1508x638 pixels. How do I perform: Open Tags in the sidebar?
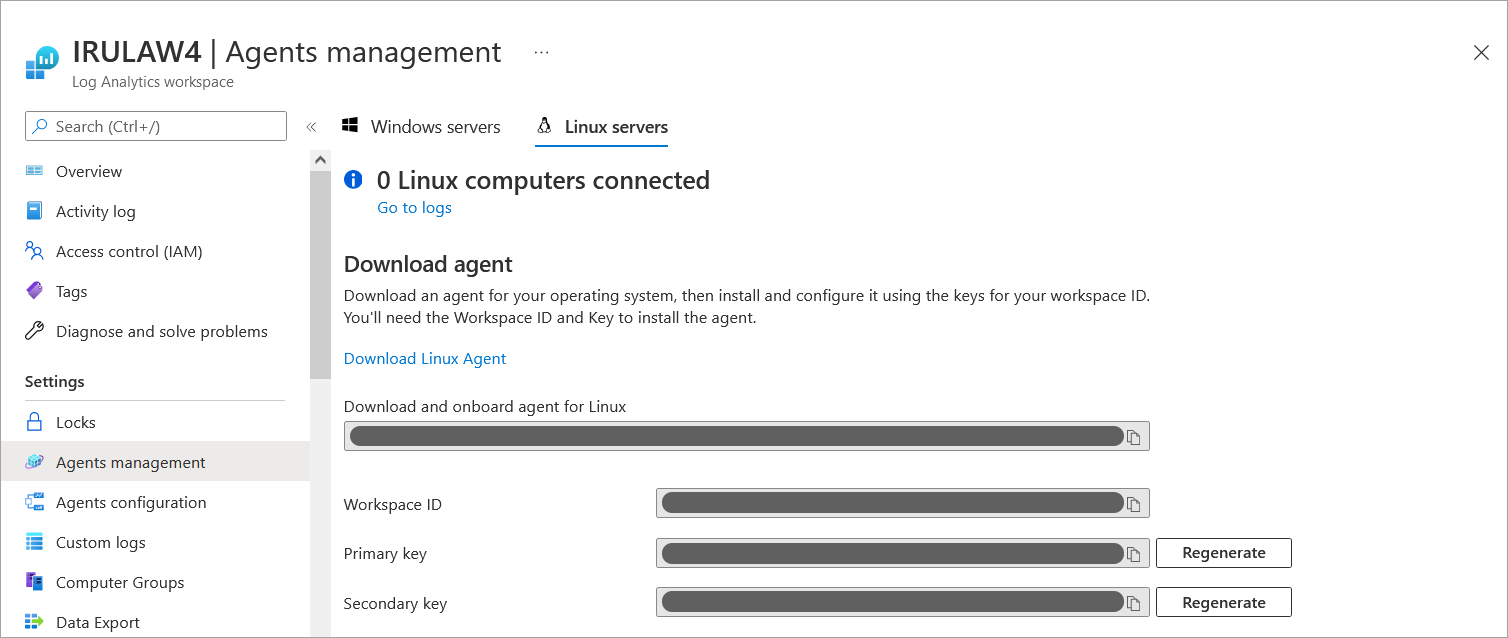tap(71, 292)
